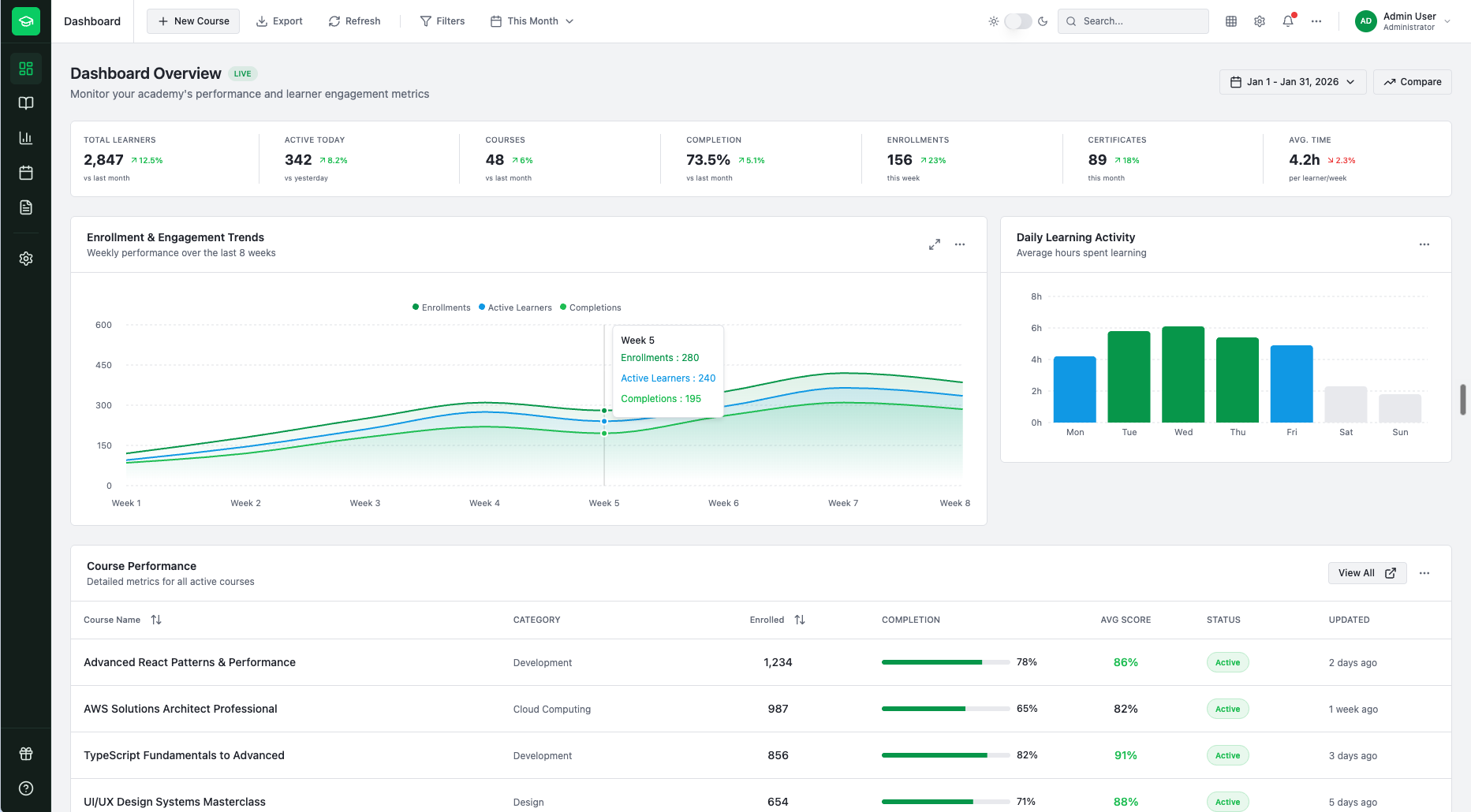
Task: Click the Refresh button
Action: 354,21
